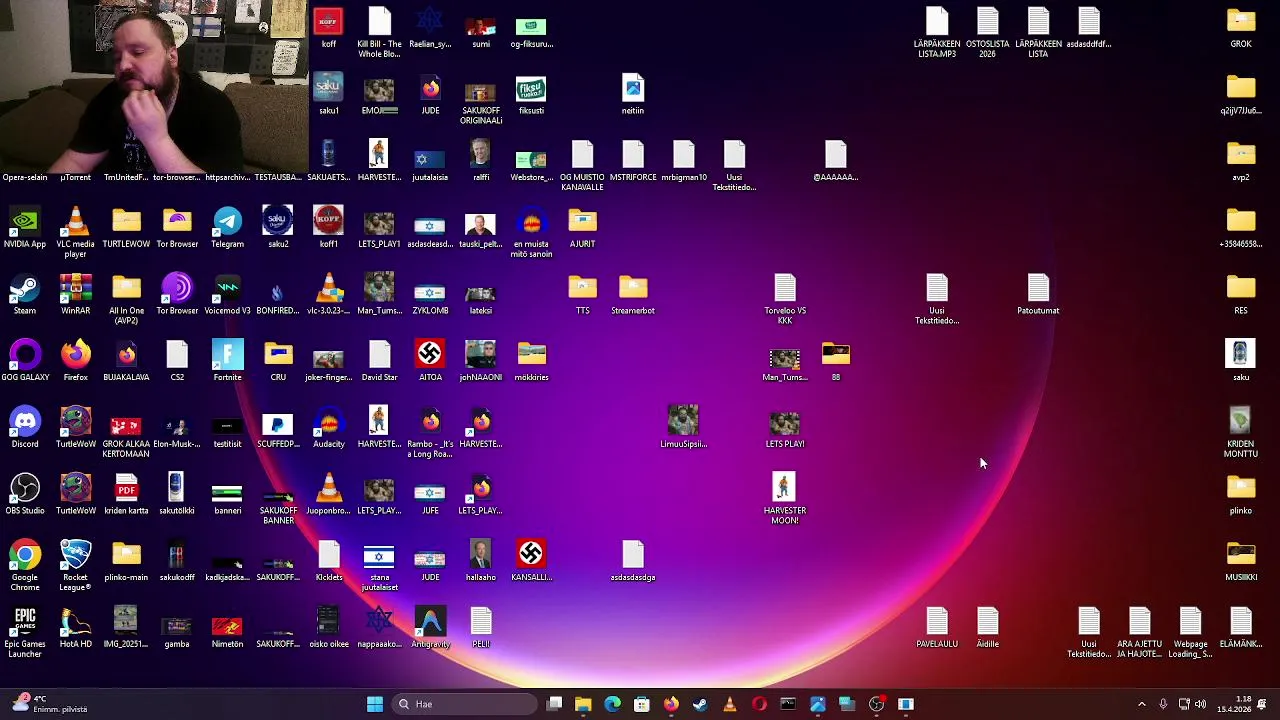Launch Fortnite from the desktop
This screenshot has width=1280, height=720.
tap(227, 361)
